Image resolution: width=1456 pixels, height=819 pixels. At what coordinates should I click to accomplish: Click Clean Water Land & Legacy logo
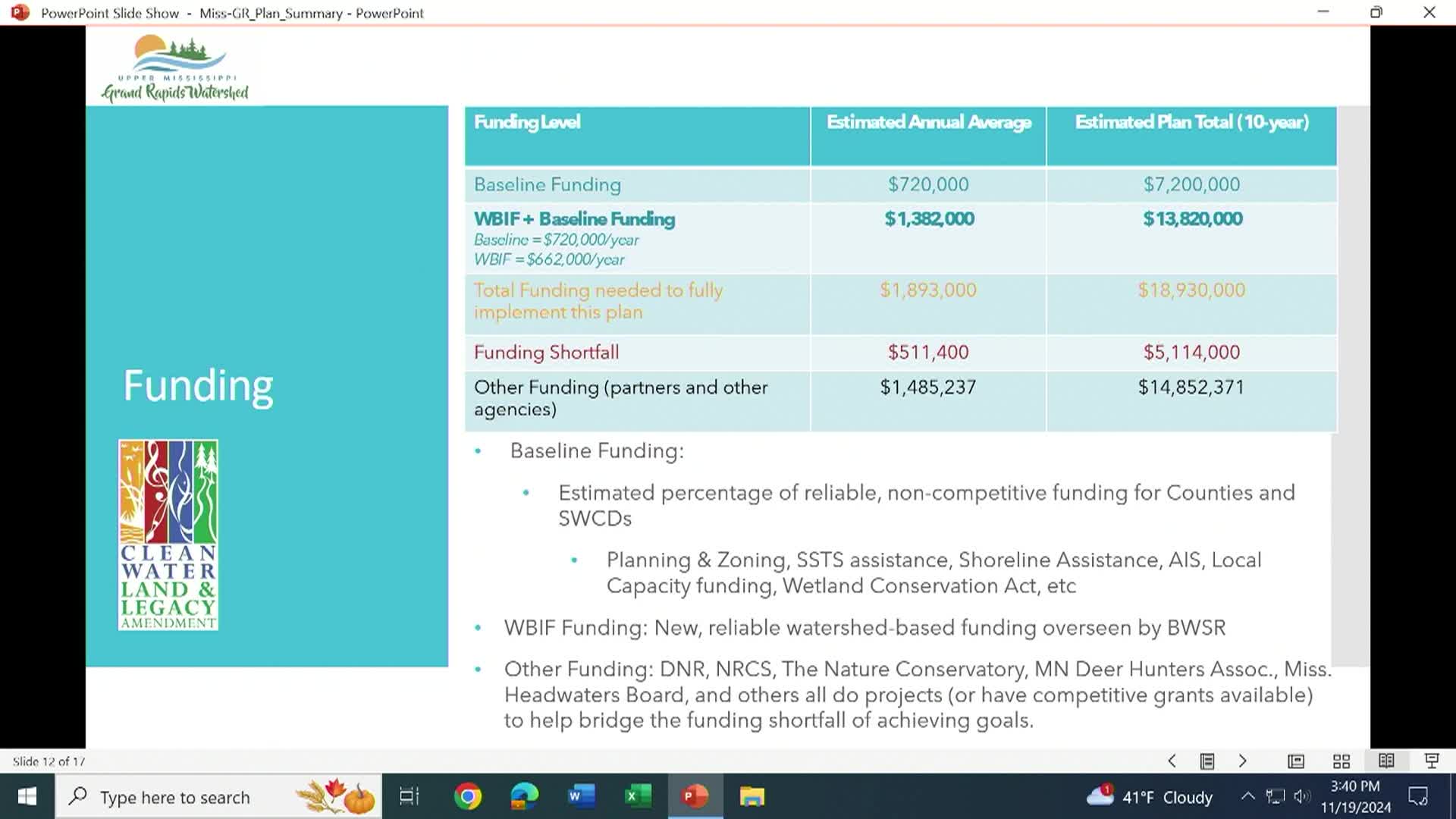(168, 535)
